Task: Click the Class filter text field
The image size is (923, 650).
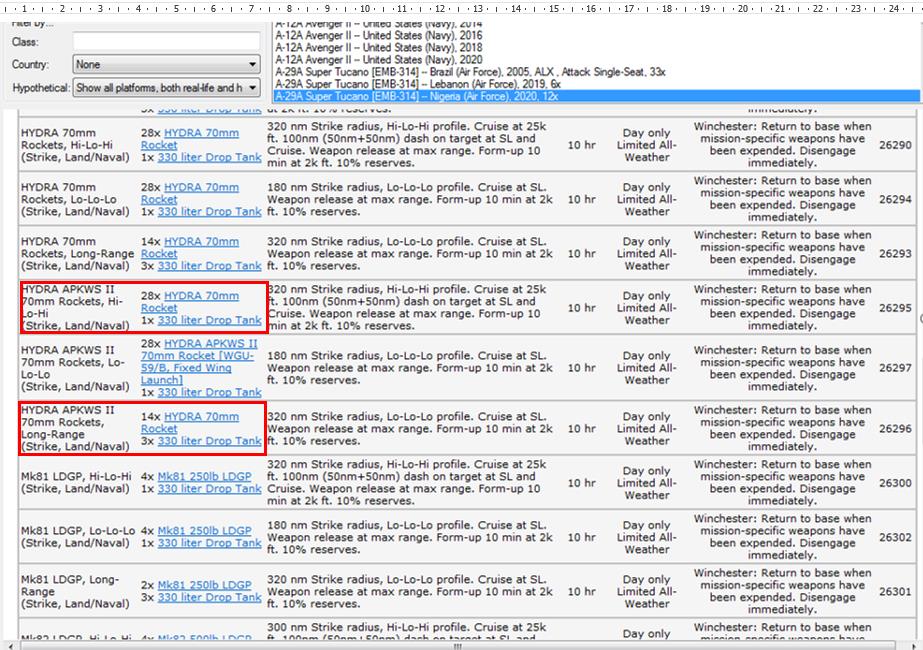Action: (166, 42)
